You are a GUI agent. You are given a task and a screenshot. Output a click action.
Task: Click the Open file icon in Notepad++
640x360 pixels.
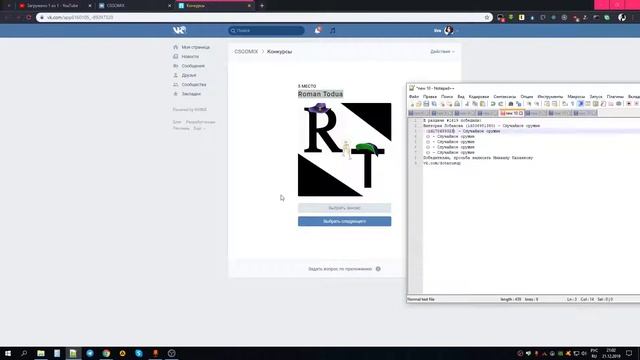(x=418, y=104)
